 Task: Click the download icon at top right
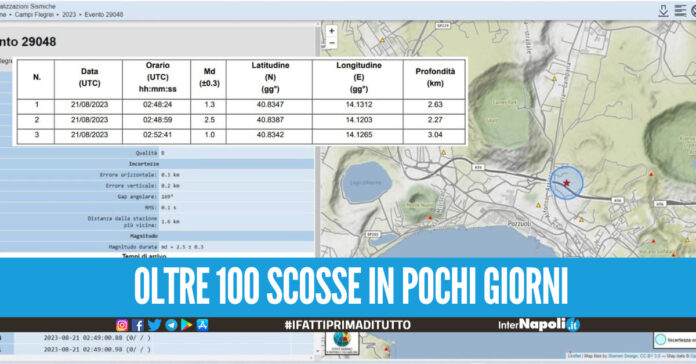click(x=663, y=11)
